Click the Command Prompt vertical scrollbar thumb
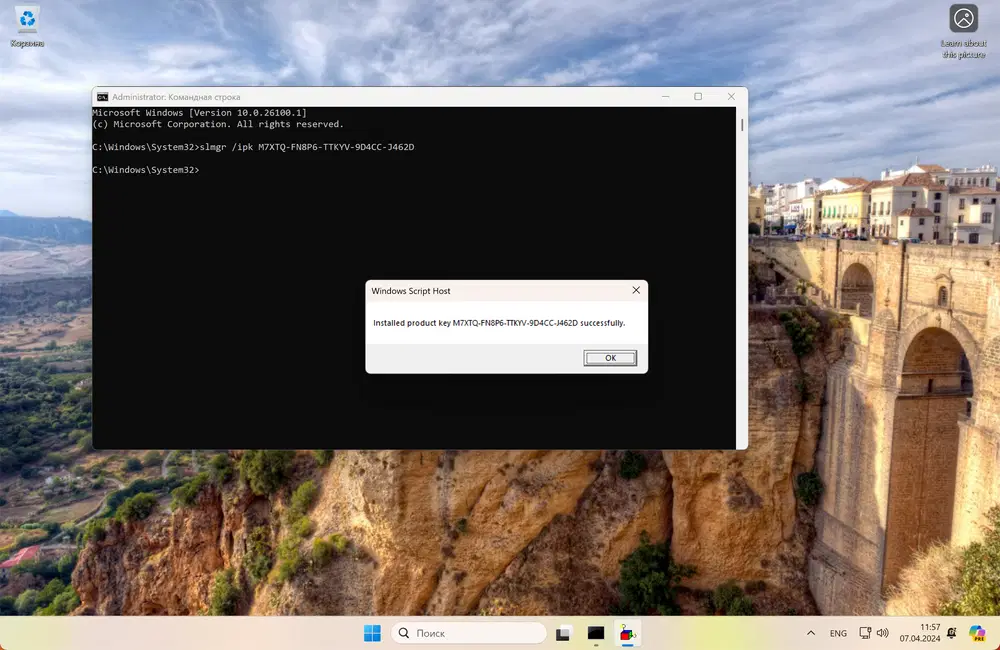This screenshot has height=650, width=1000. 742,124
